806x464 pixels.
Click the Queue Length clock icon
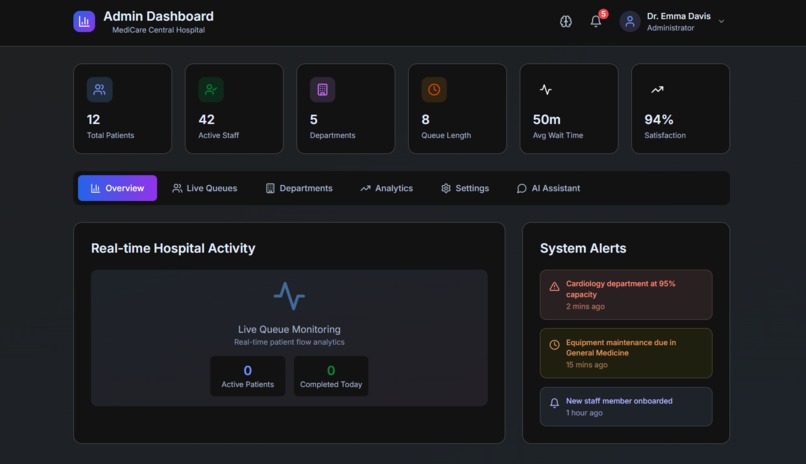point(434,89)
